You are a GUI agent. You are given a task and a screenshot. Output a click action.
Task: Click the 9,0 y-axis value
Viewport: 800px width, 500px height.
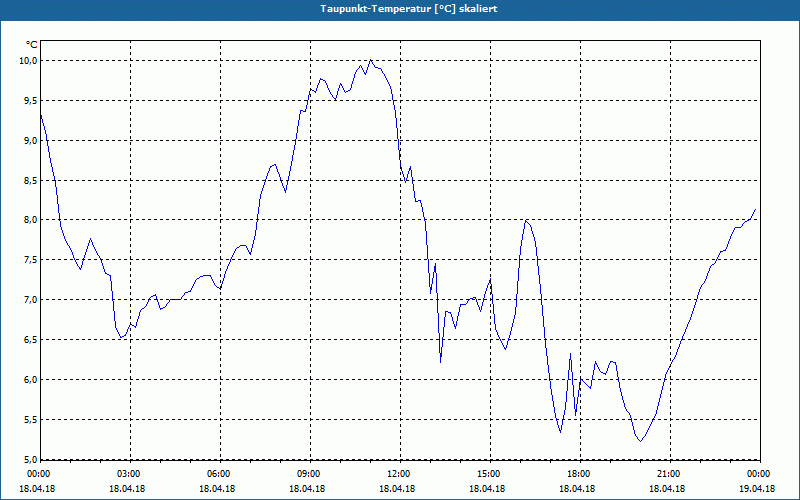(x=31, y=140)
